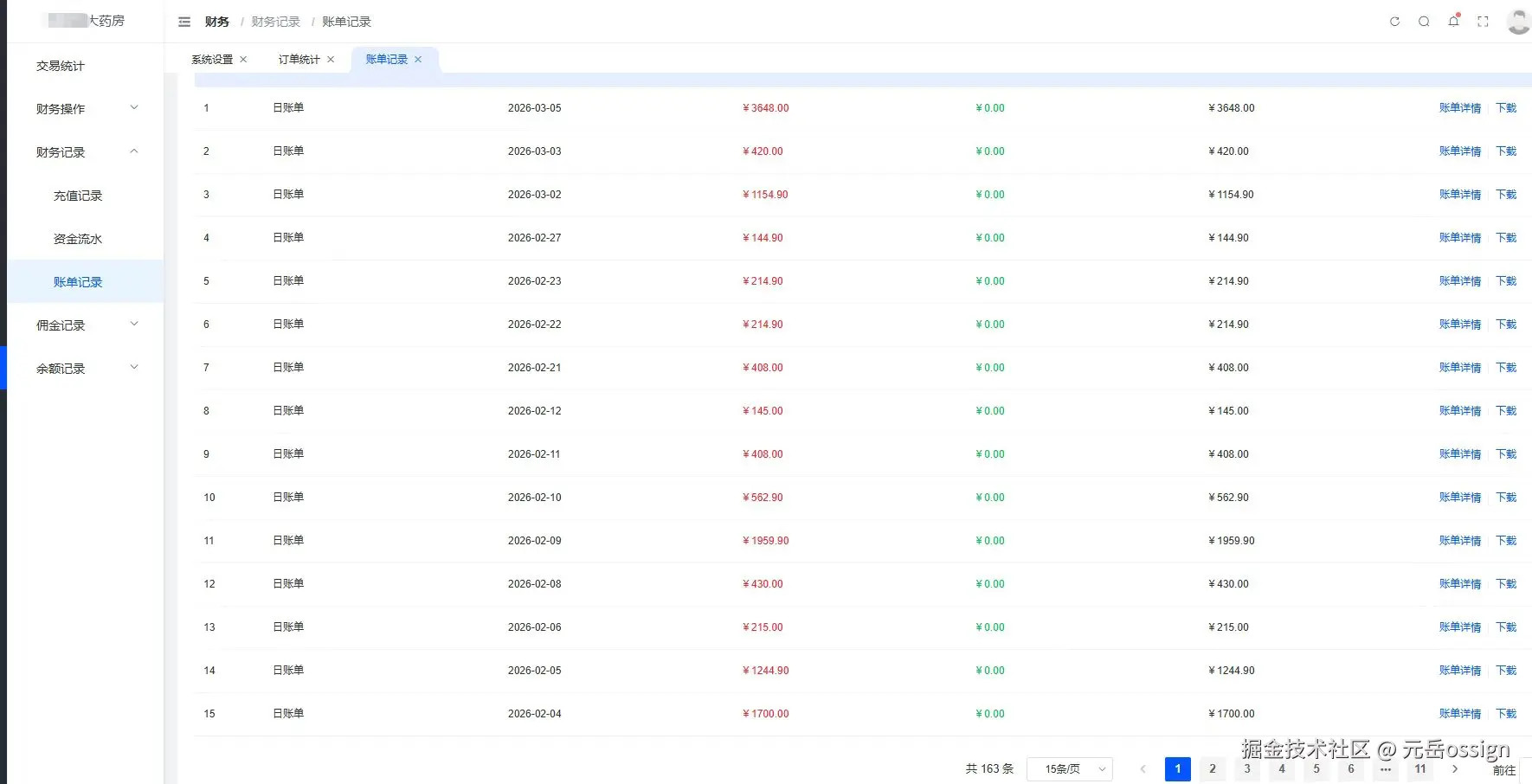Open the notifications bell icon
1532x784 pixels.
click(1453, 21)
